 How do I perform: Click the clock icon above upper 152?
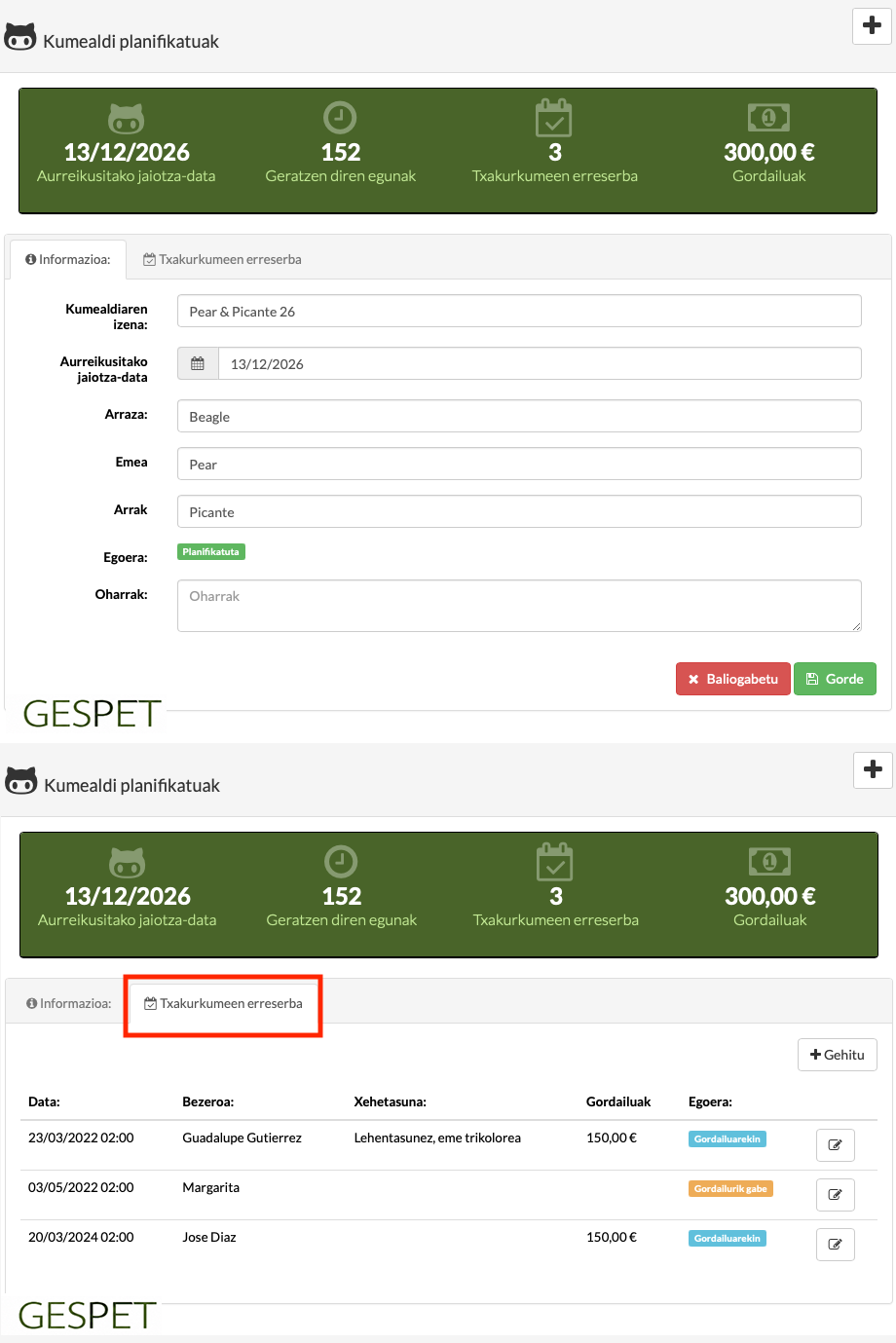(x=340, y=118)
